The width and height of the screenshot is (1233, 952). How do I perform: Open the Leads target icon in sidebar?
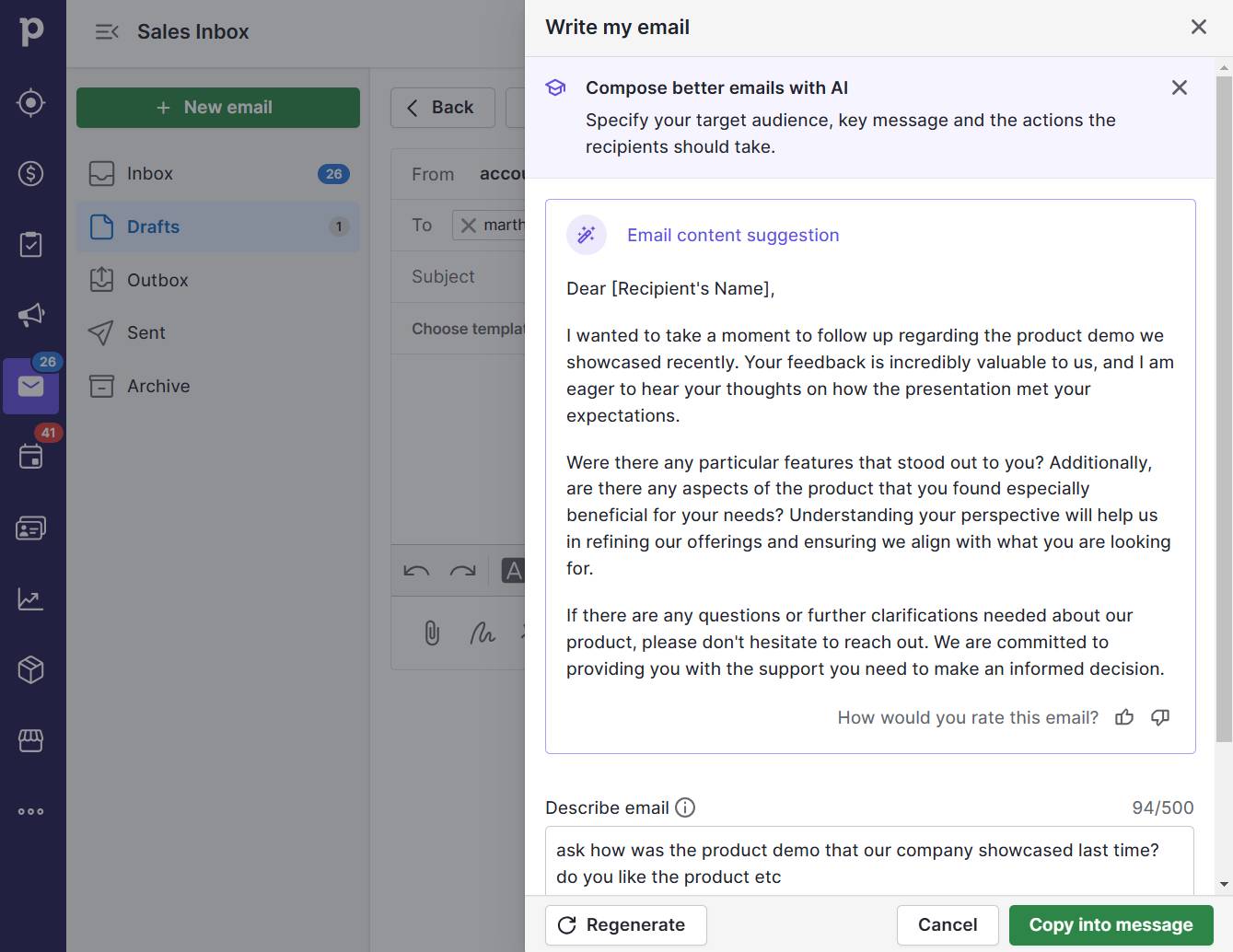tap(31, 102)
